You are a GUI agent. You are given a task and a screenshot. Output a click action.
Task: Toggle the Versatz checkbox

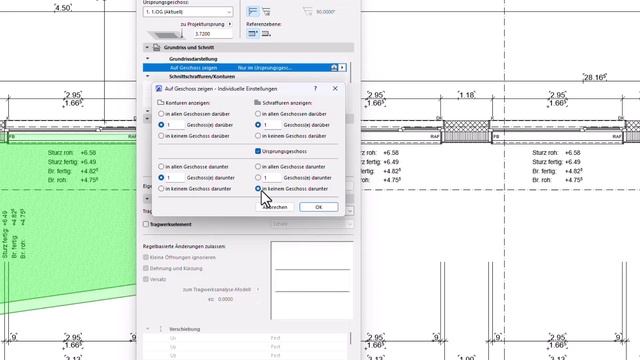(146, 279)
